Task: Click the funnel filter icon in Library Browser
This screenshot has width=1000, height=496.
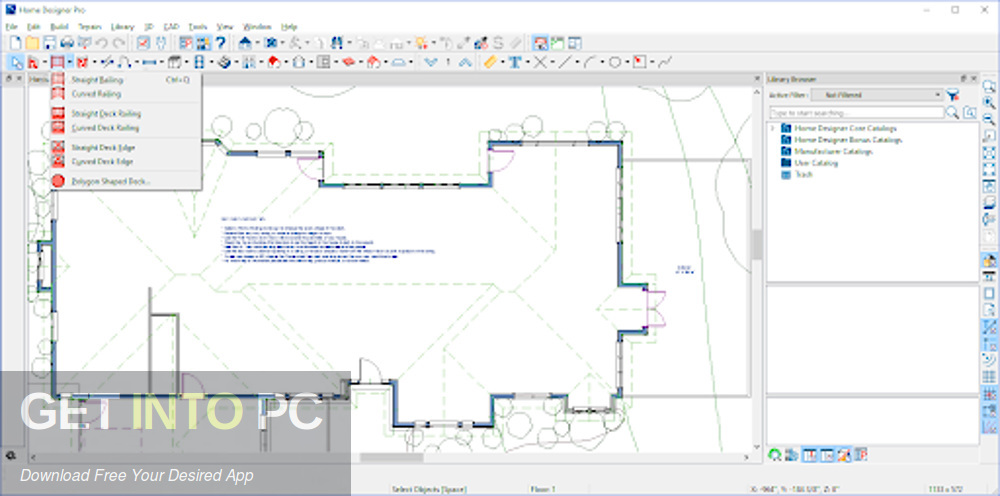Action: [952, 95]
